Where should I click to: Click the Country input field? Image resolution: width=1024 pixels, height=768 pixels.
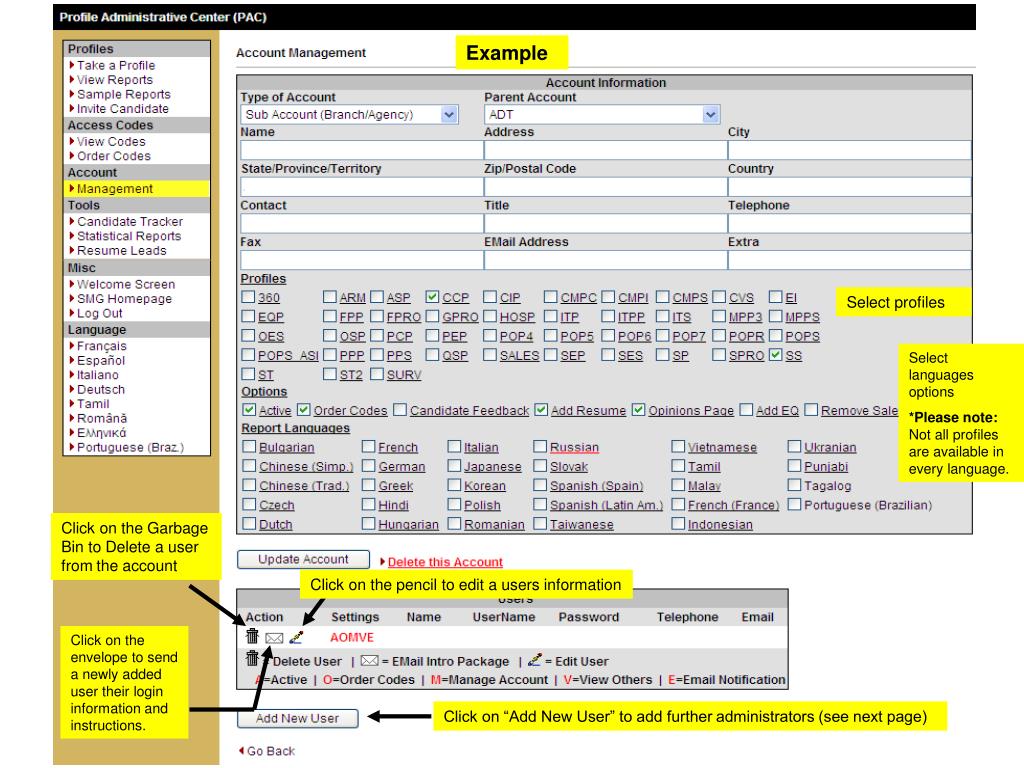(x=849, y=187)
